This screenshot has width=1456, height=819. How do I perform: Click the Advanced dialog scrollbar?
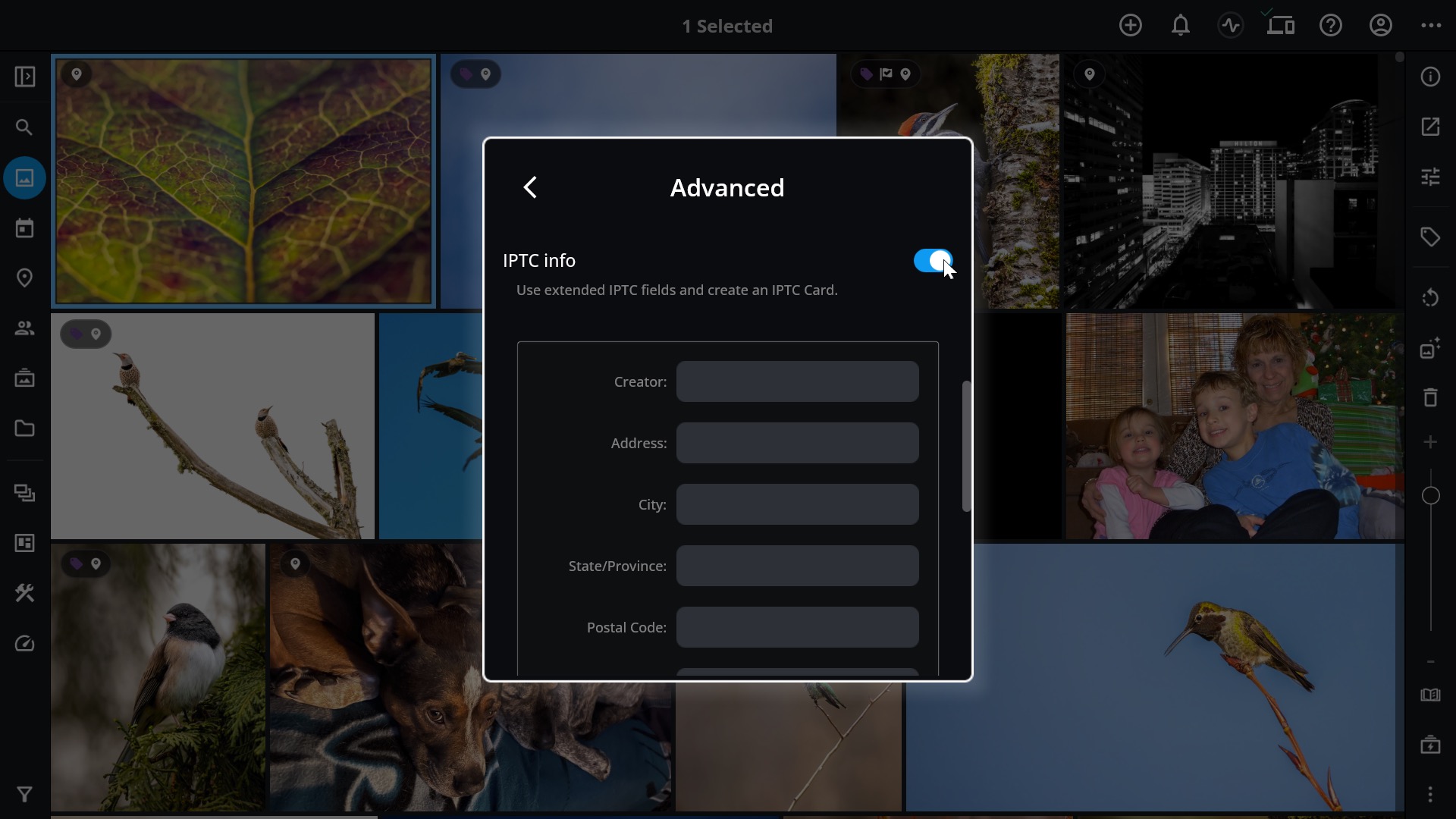966,446
